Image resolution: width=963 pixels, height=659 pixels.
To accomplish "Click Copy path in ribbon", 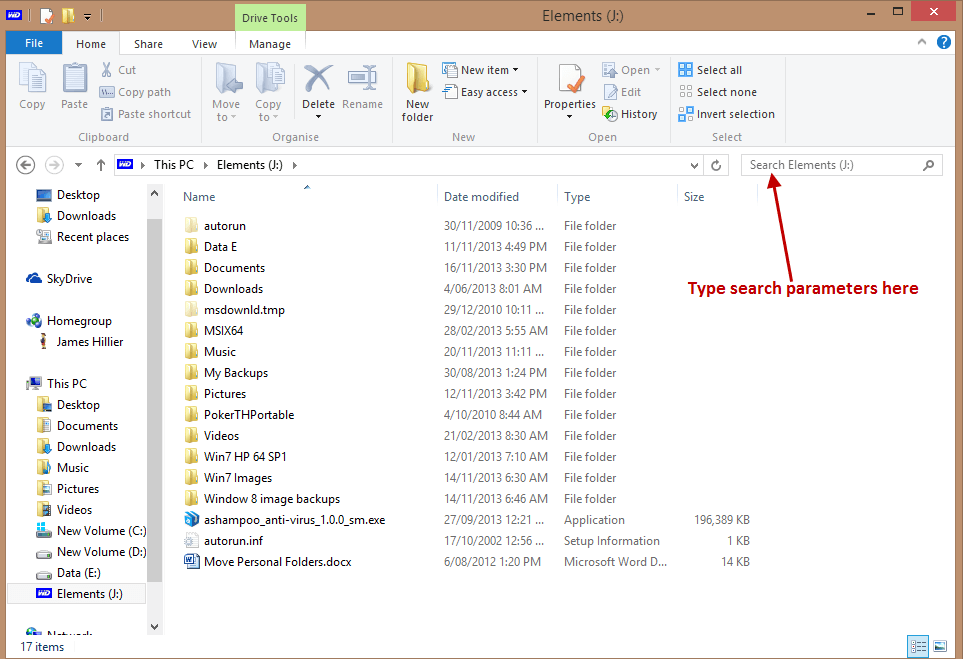I will click(135, 92).
